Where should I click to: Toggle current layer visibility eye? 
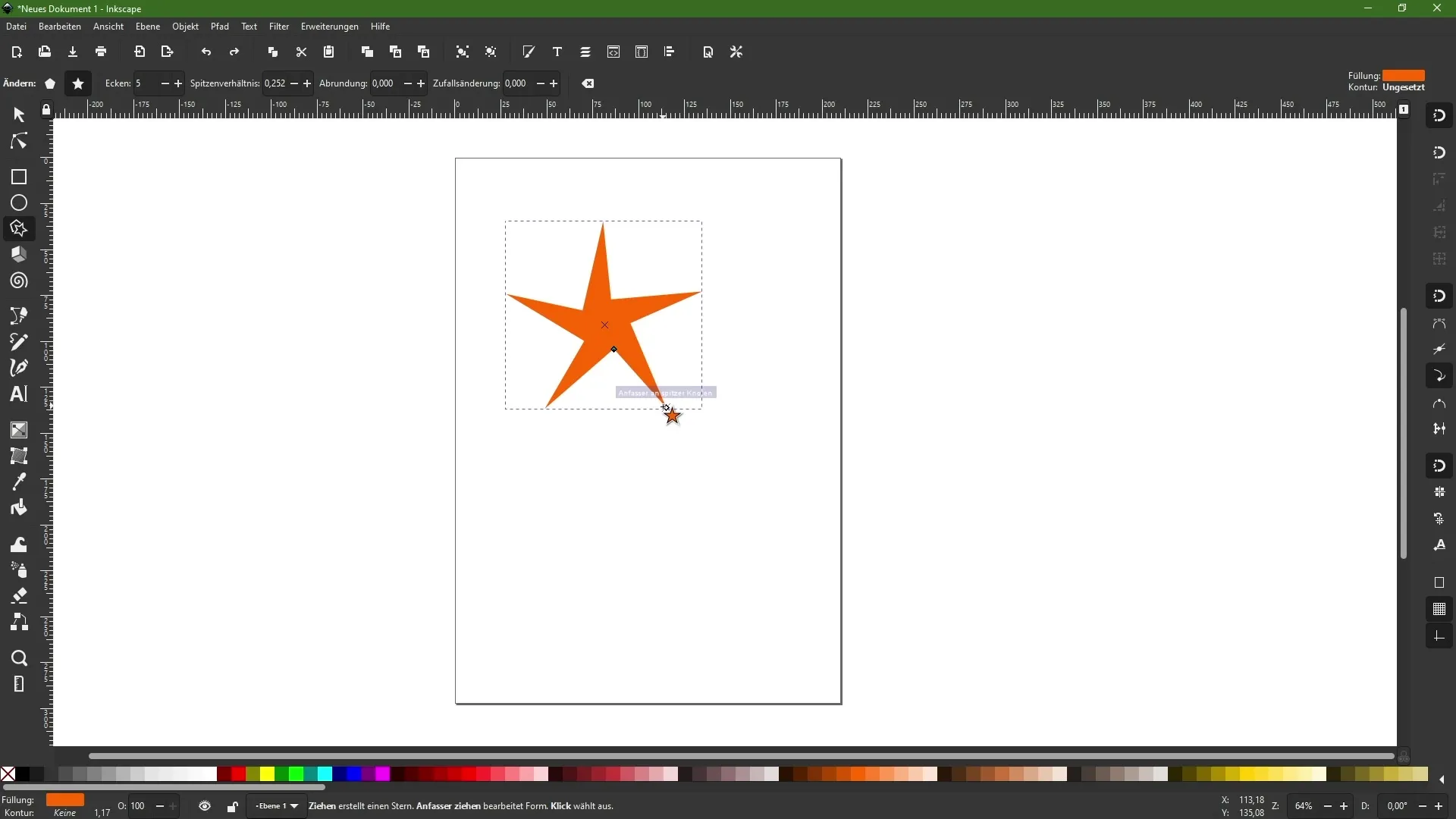click(x=205, y=807)
